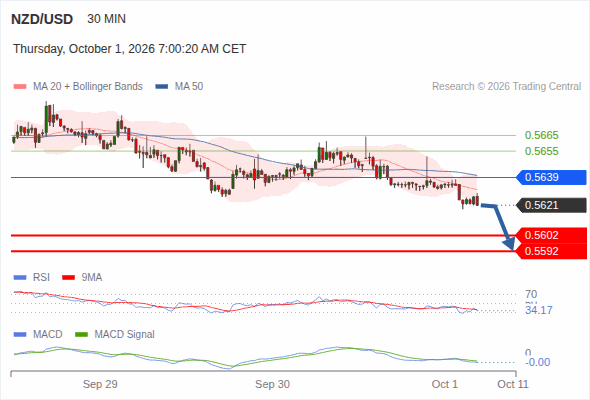Click the 30 MIN timeframe label
This screenshot has width=590, height=400.
pyautogui.click(x=106, y=19)
